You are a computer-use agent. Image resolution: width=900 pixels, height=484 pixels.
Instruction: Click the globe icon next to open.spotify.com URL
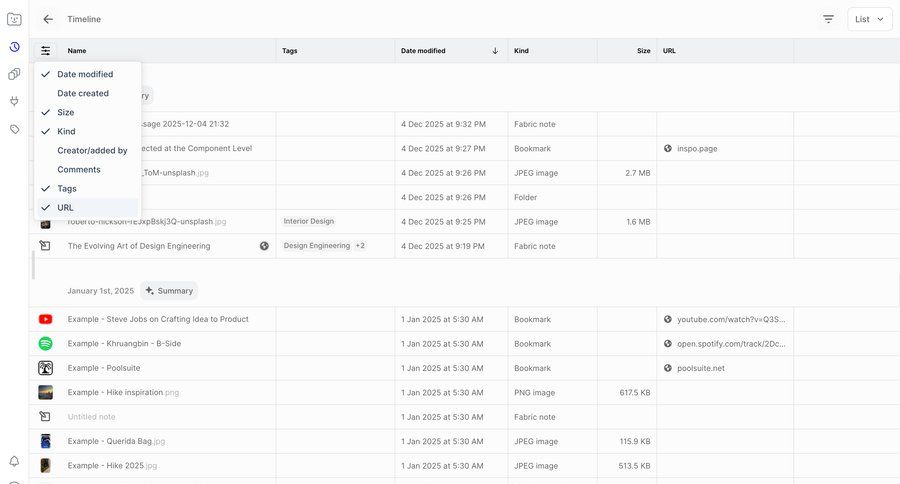[x=668, y=343]
